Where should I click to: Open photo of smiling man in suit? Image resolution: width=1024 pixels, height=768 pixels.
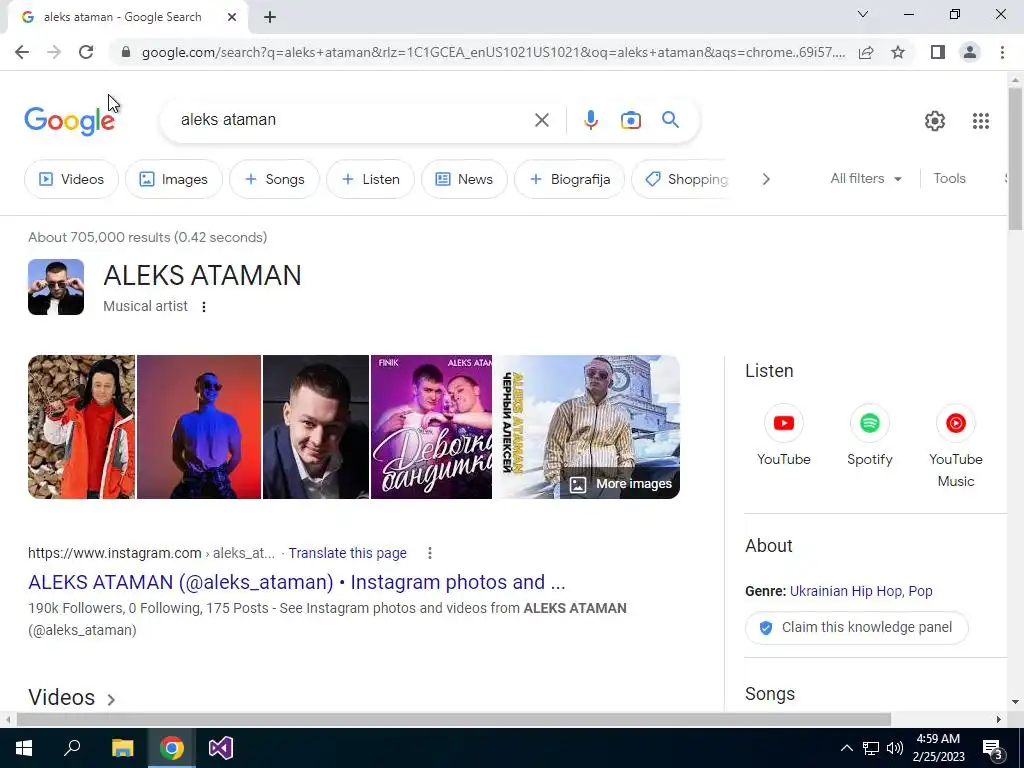tap(315, 427)
